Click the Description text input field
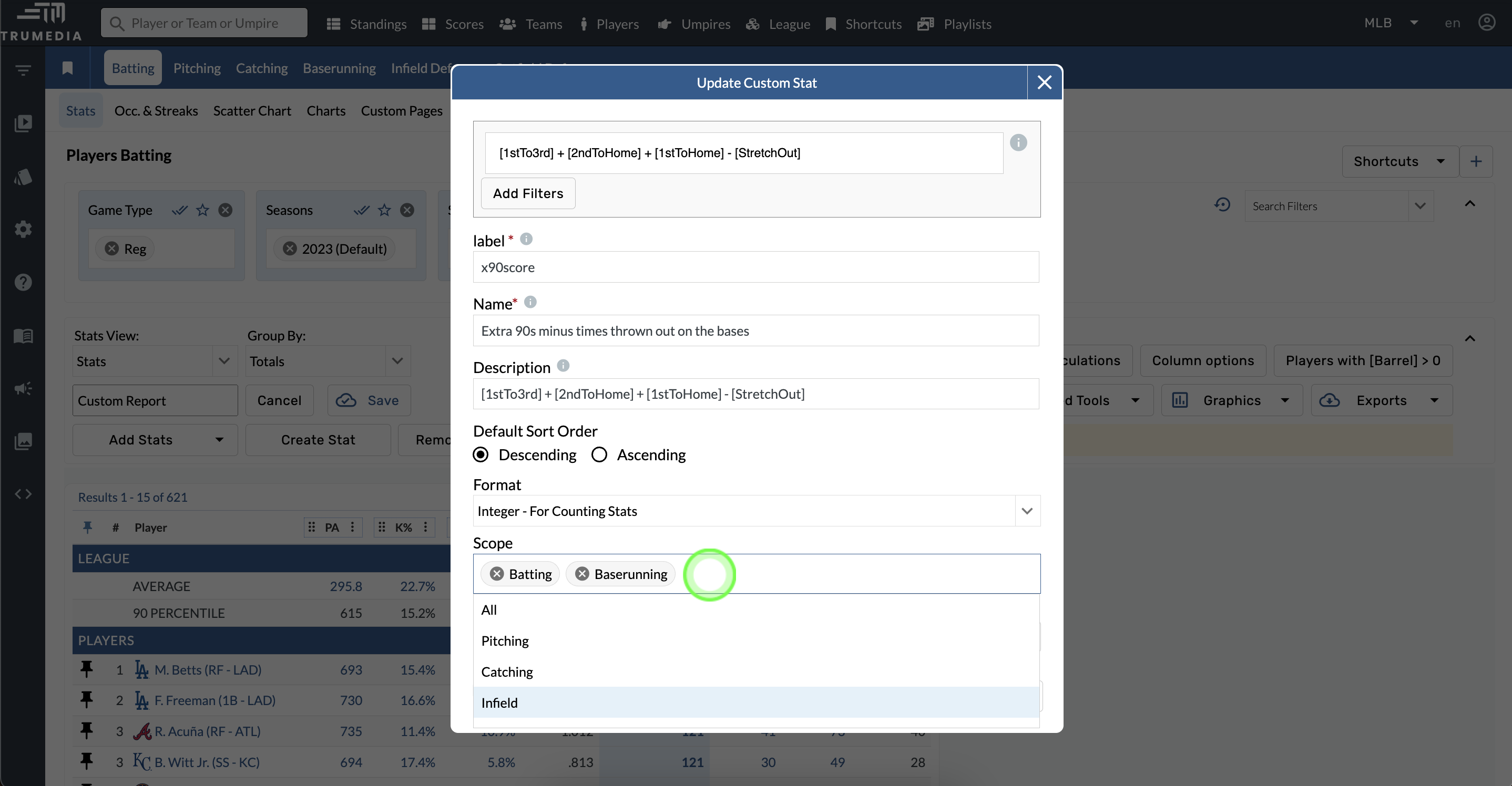This screenshot has height=786, width=1512. [x=756, y=394]
